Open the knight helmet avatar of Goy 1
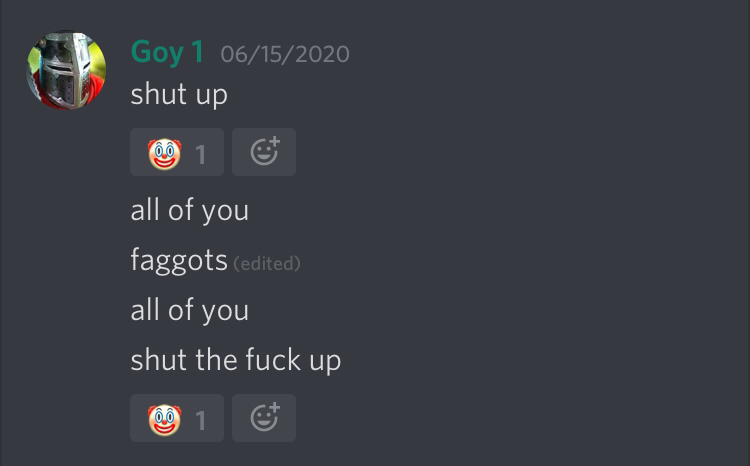The image size is (750, 466). [x=66, y=70]
